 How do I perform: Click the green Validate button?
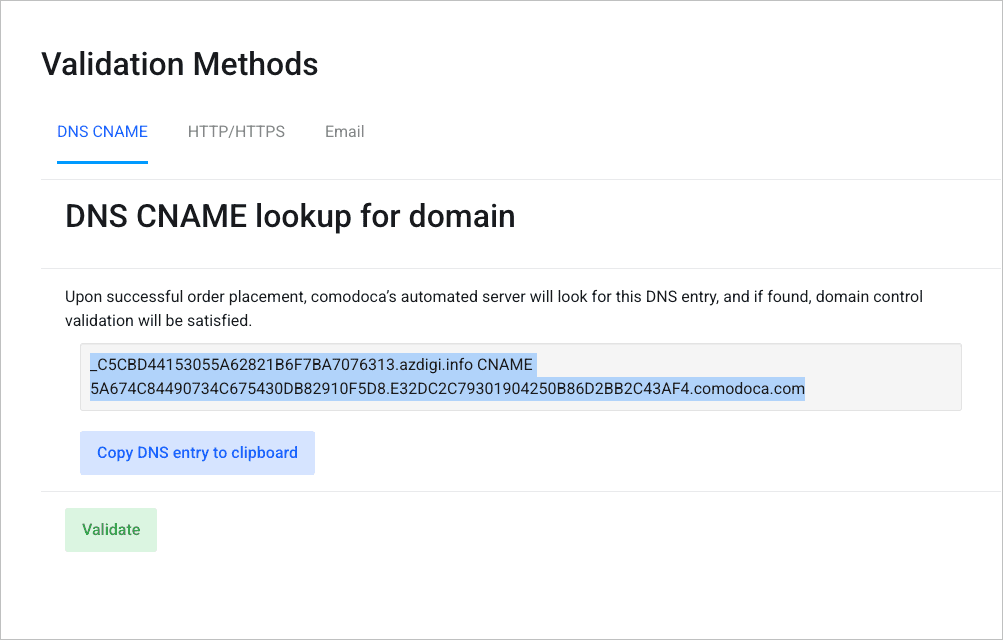click(111, 530)
